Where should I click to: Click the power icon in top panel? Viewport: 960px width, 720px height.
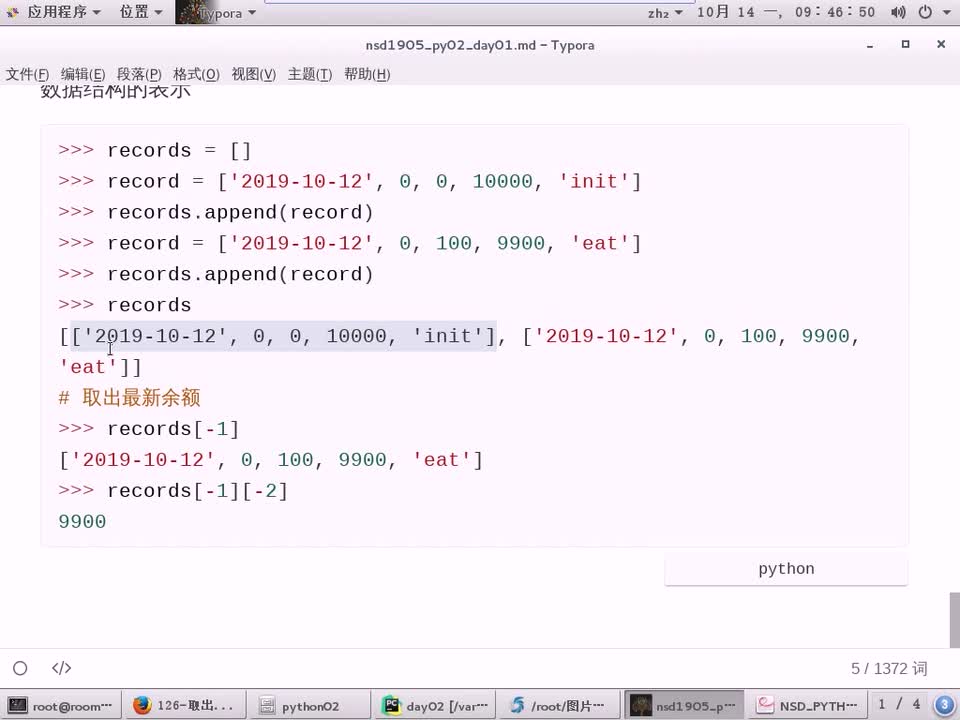(925, 12)
